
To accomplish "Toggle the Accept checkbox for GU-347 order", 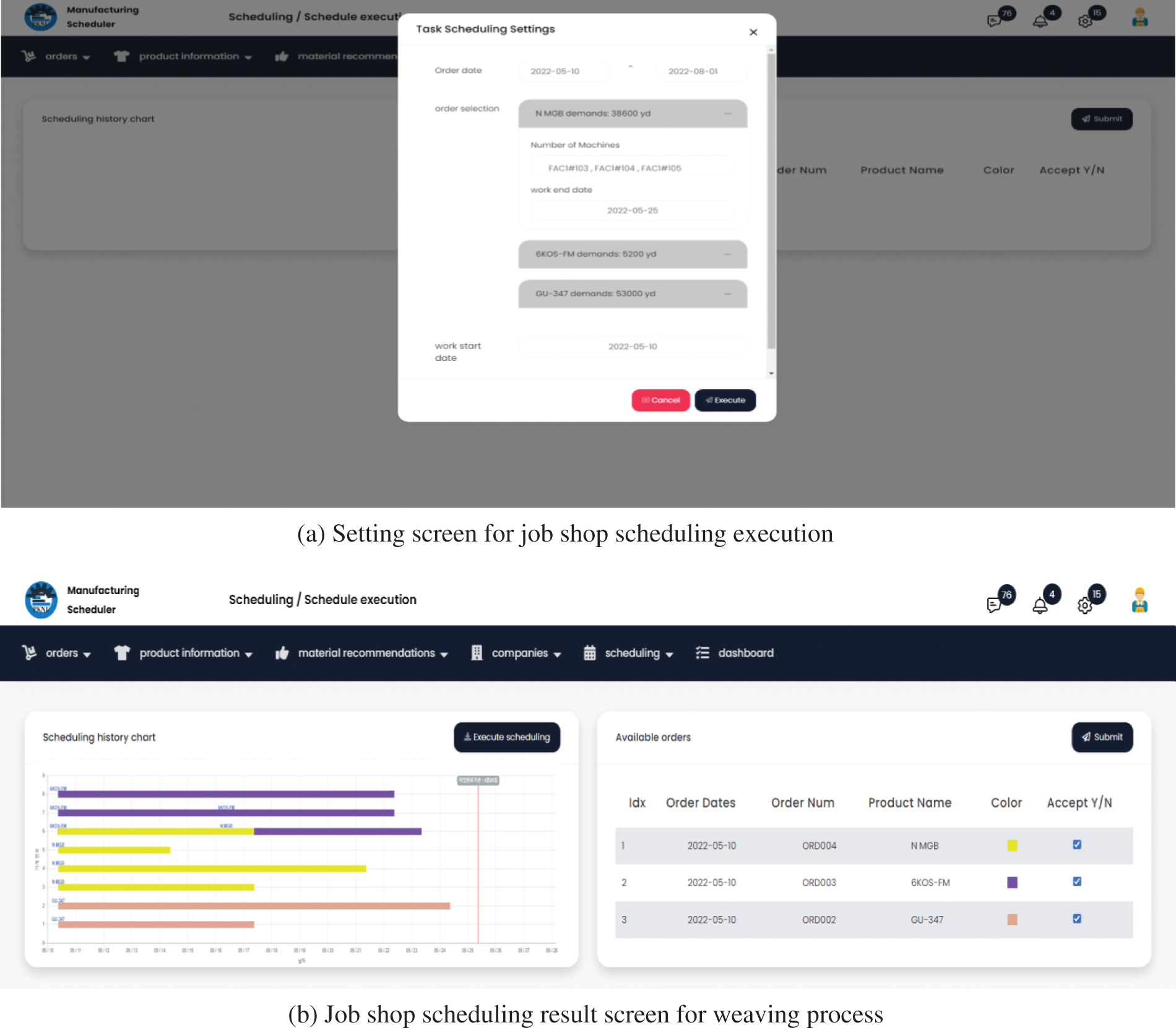I will pyautogui.click(x=1077, y=919).
